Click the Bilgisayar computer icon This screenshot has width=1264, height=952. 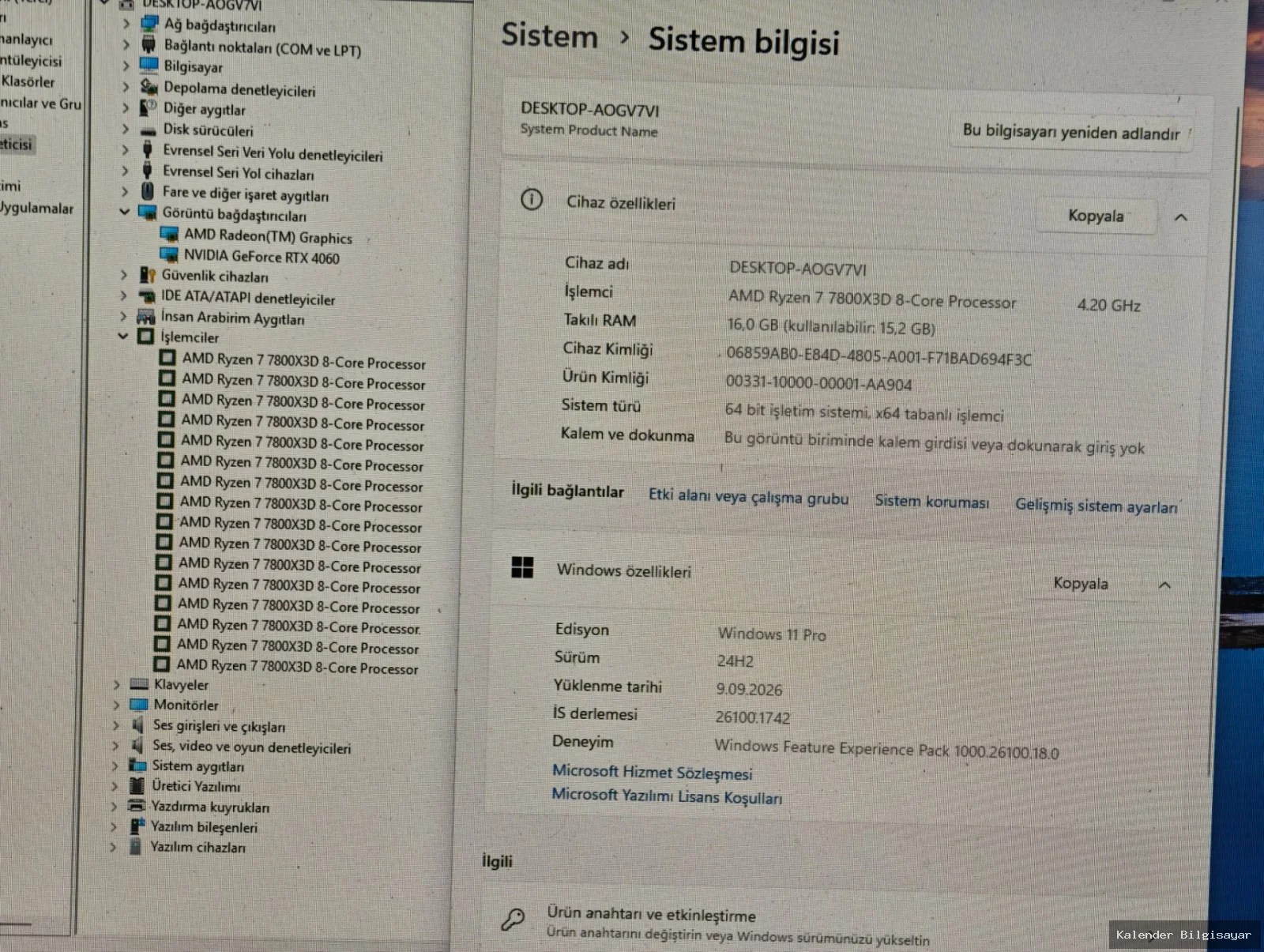tap(149, 65)
